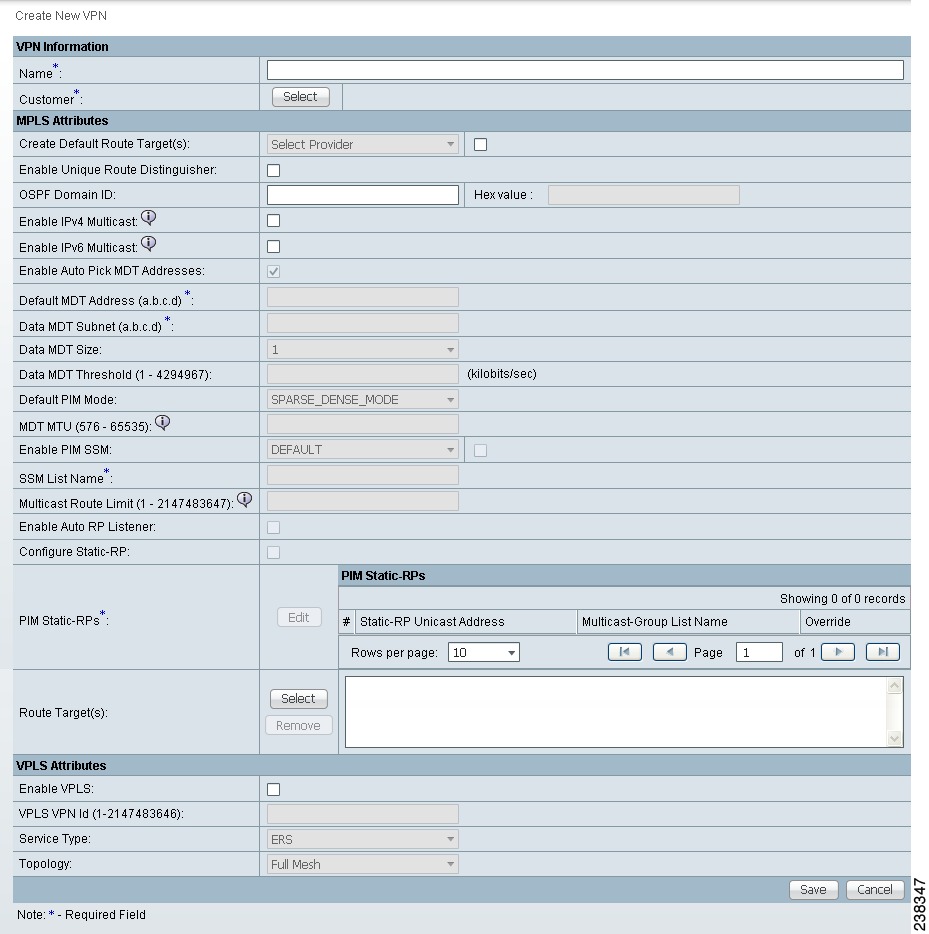Screen dimensions: 929x934
Task: Show info icon next to Multicast Route Limit
Action: (245, 500)
